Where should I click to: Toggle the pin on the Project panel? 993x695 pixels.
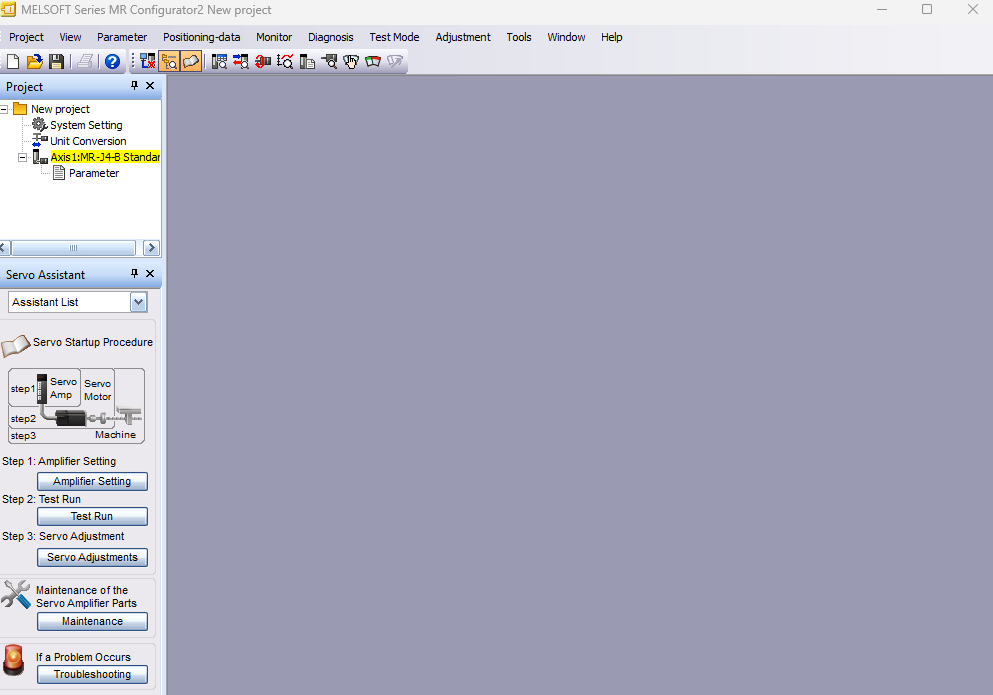pyautogui.click(x=135, y=86)
